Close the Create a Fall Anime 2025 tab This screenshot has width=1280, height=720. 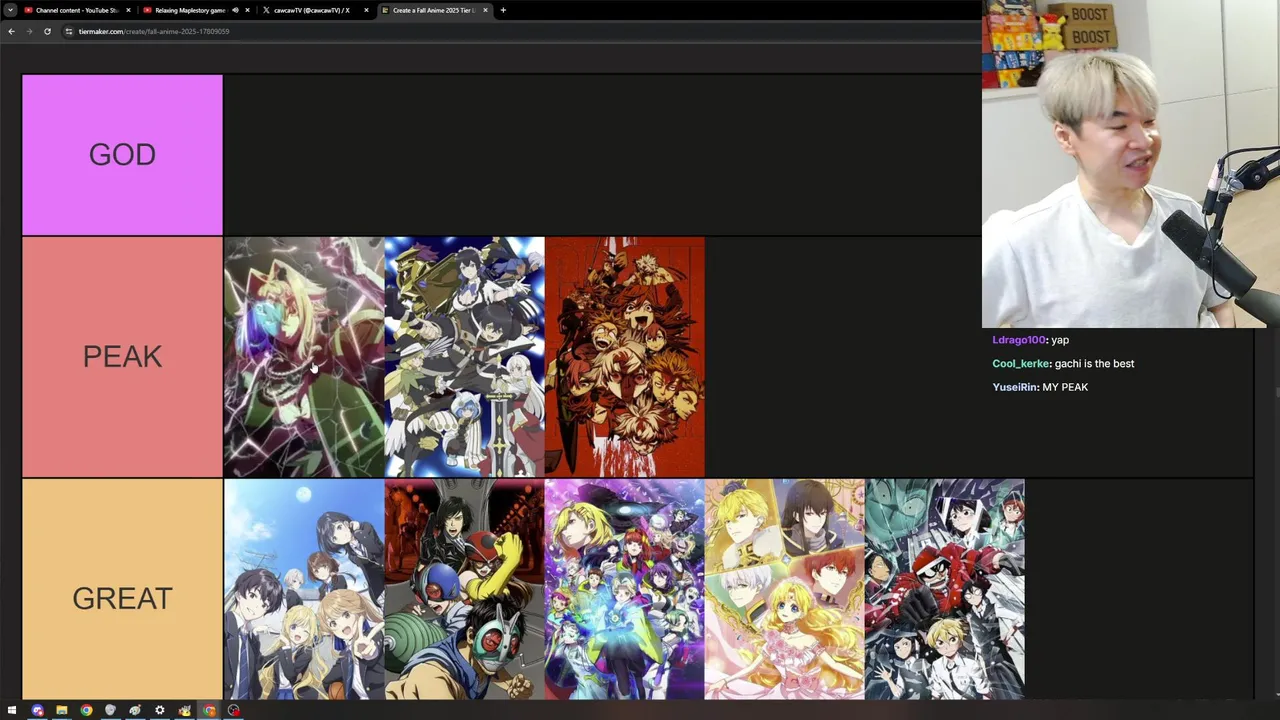[x=485, y=10]
